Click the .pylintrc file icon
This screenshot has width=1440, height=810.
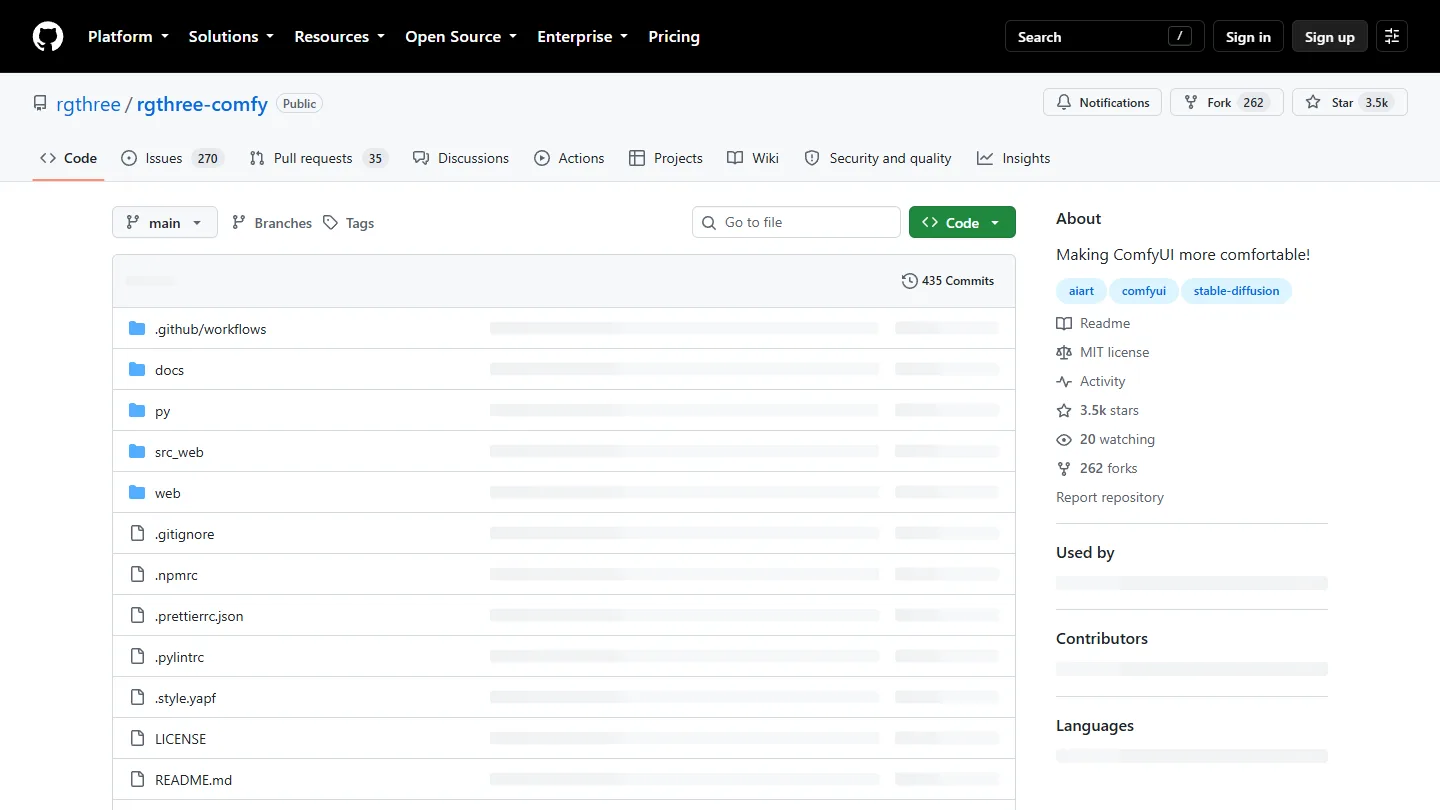137,657
